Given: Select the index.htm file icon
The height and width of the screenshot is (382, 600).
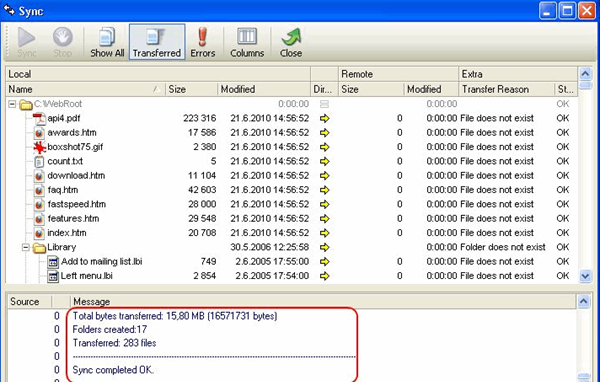Looking at the screenshot, I should coord(39,233).
